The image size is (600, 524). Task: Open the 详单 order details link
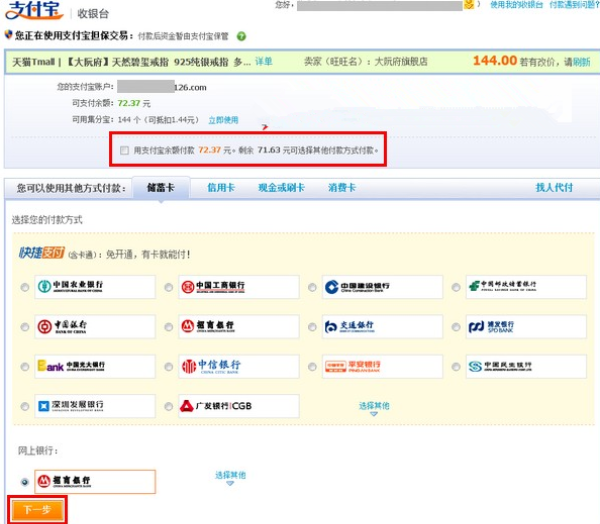click(x=263, y=62)
